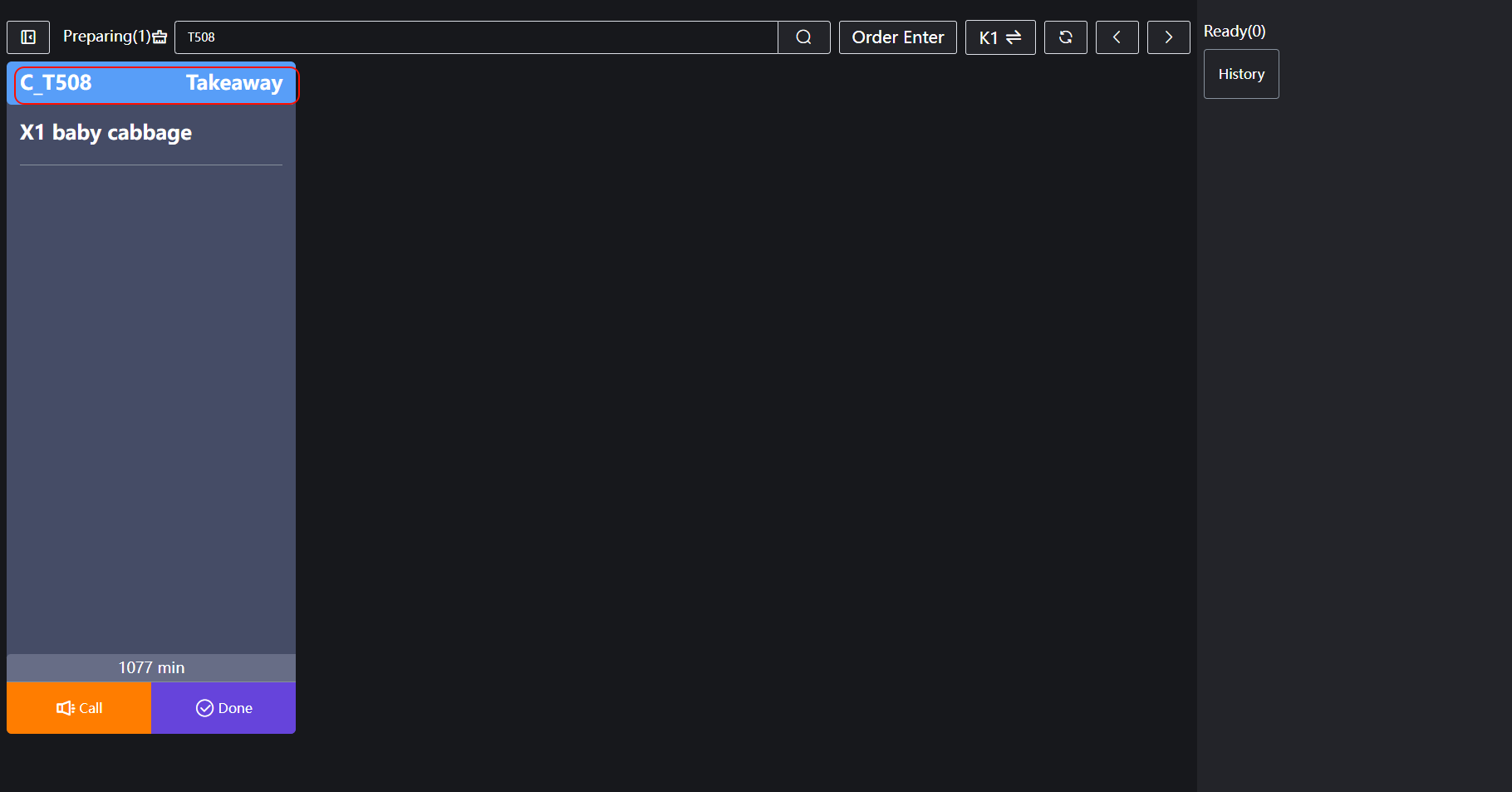
Task: Click the basket icon beside Preparing
Action: tap(160, 37)
